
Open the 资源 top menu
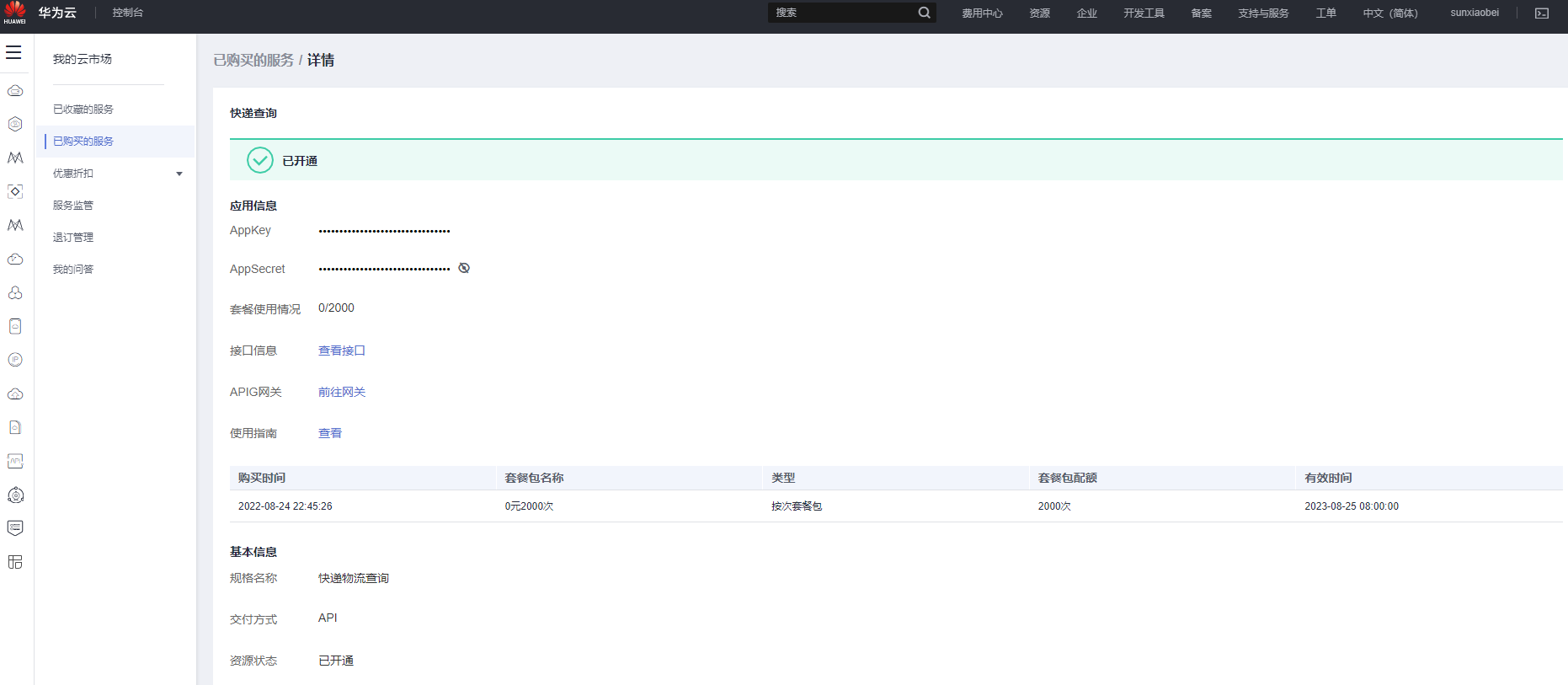pos(1039,13)
